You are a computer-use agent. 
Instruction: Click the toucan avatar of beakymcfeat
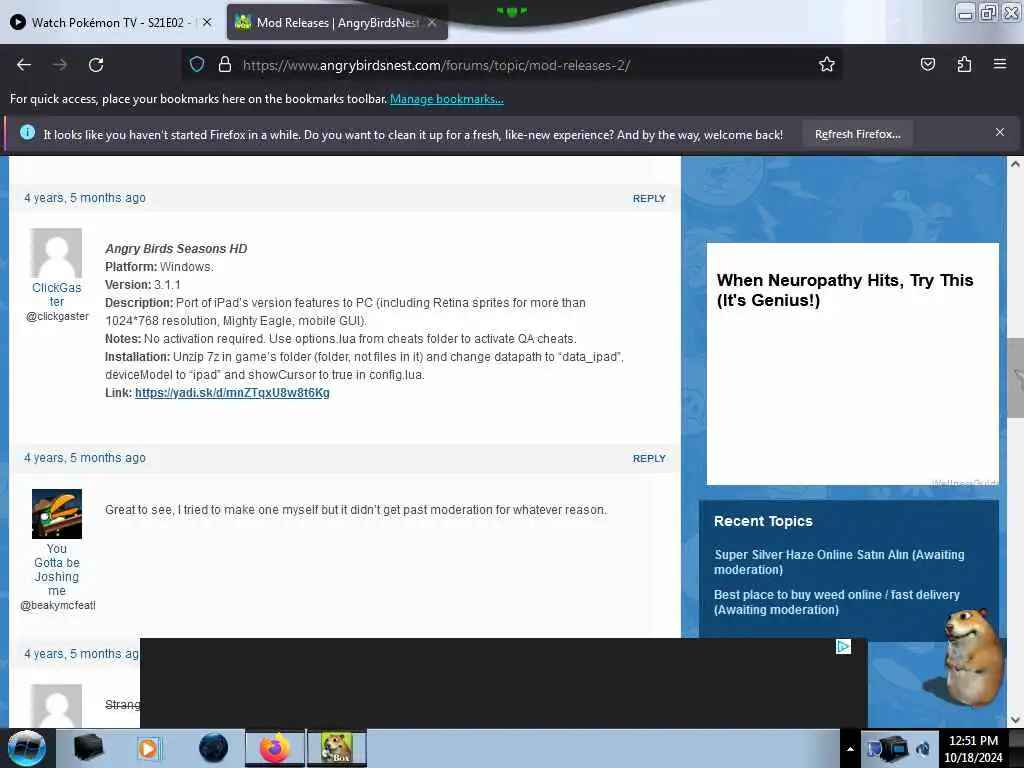click(57, 514)
